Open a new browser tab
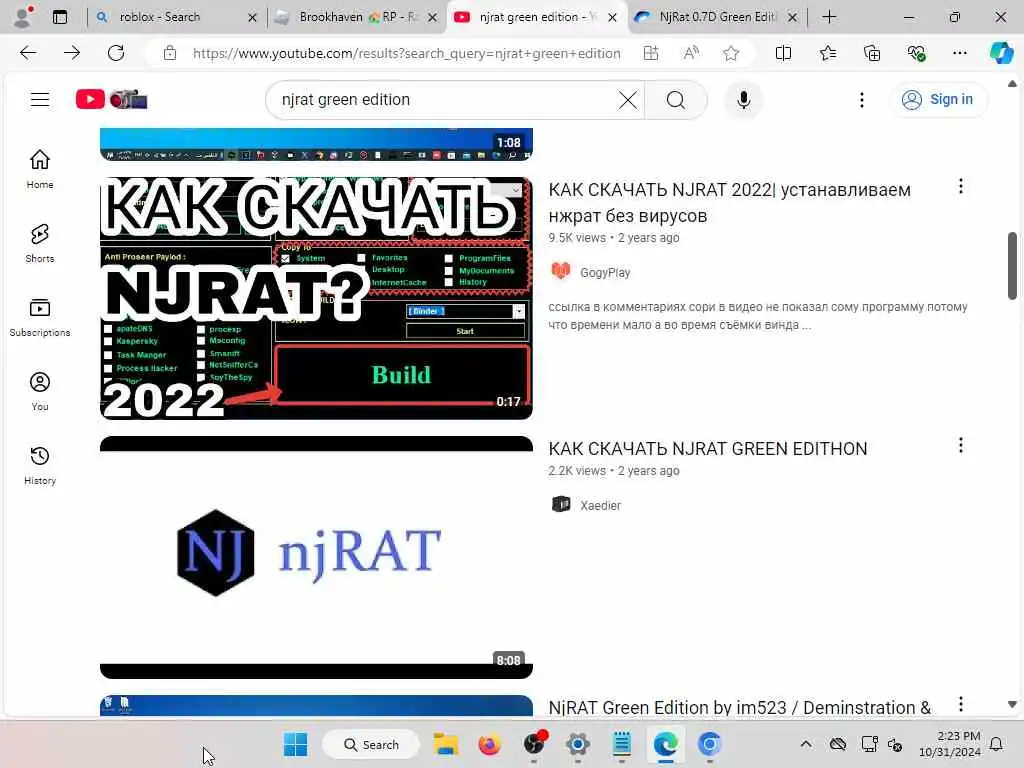The image size is (1024, 768). (829, 17)
